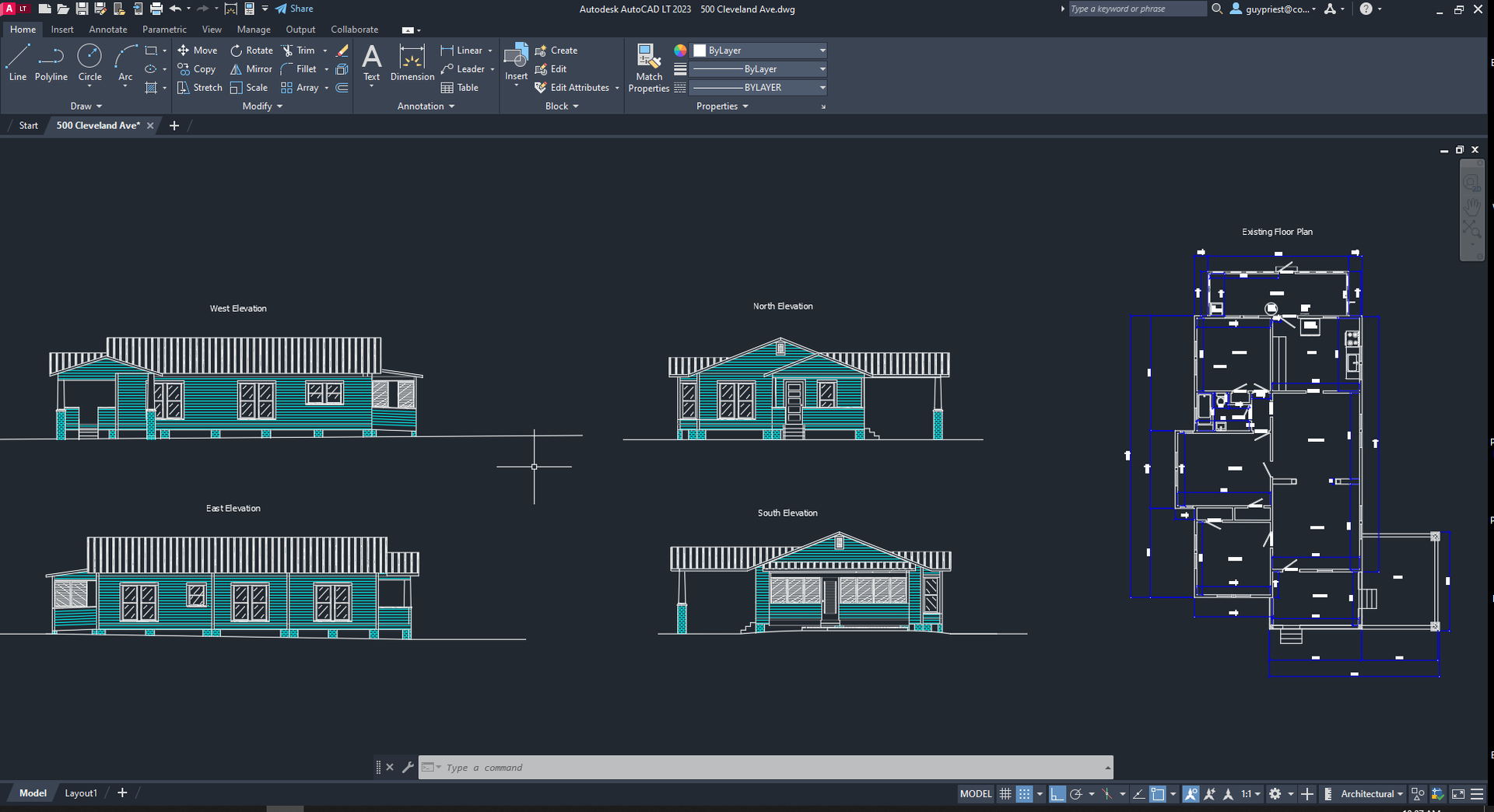This screenshot has height=812, width=1494.
Task: Open the Architectural units dropdown
Action: tap(1371, 794)
